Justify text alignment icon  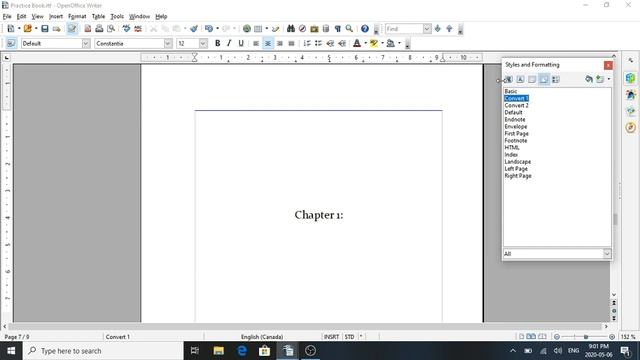point(291,43)
